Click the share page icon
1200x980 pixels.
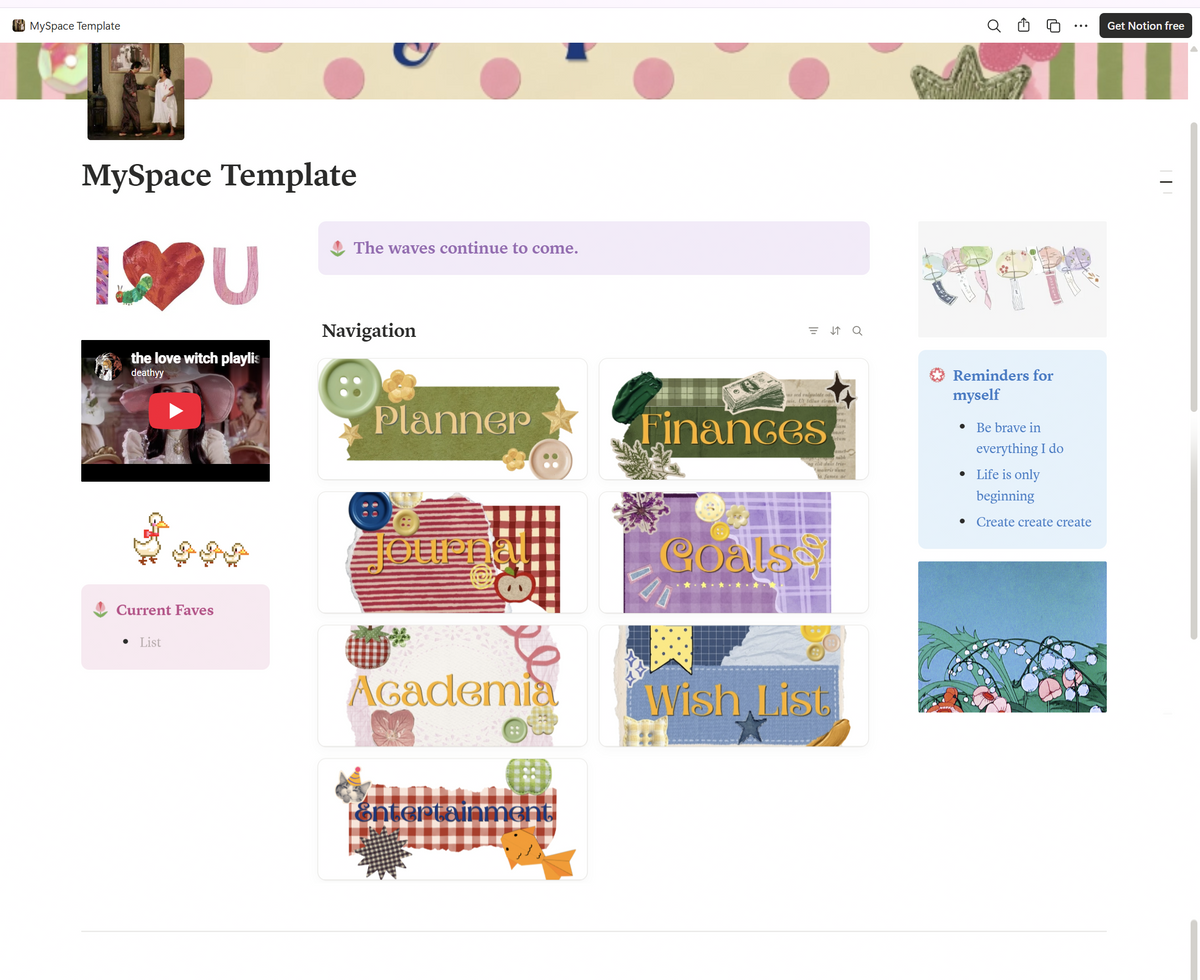1023,26
